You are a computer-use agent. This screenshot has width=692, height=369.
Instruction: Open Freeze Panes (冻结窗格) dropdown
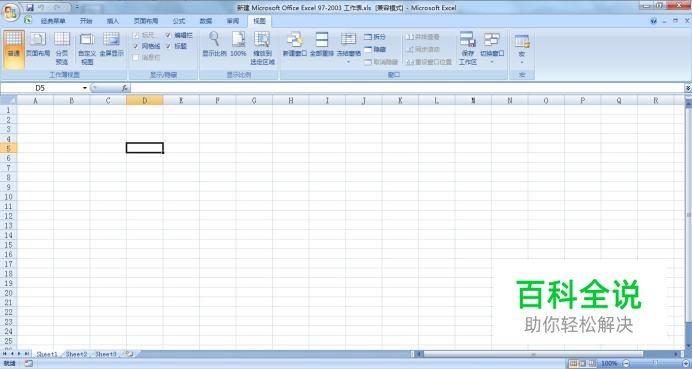pyautogui.click(x=349, y=48)
